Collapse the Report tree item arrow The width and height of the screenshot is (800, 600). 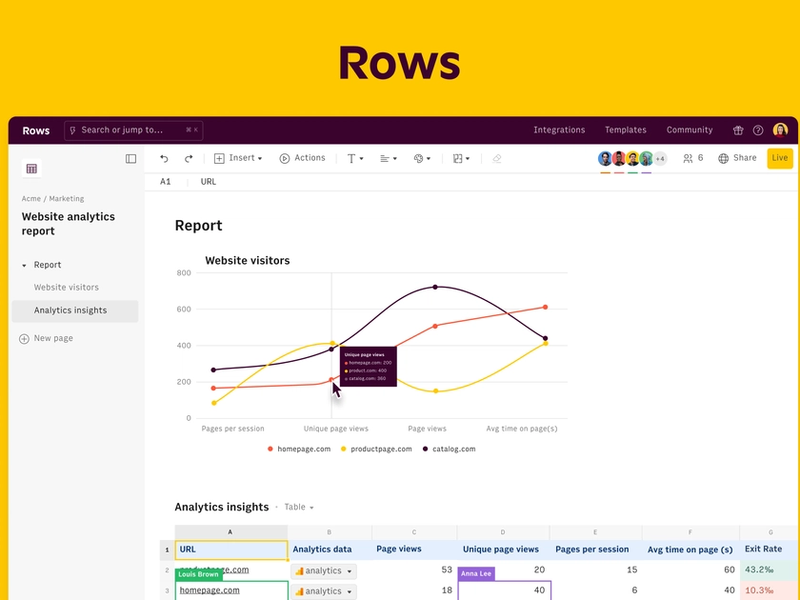click(24, 265)
